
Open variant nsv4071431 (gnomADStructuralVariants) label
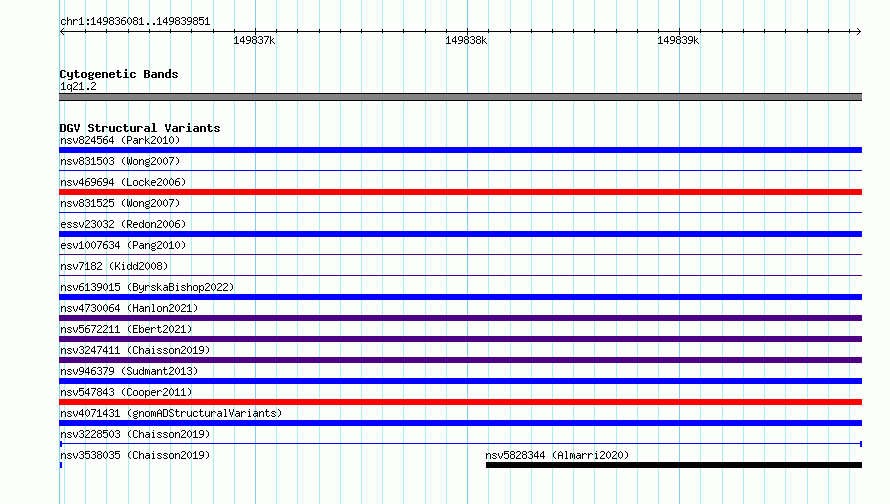click(171, 413)
